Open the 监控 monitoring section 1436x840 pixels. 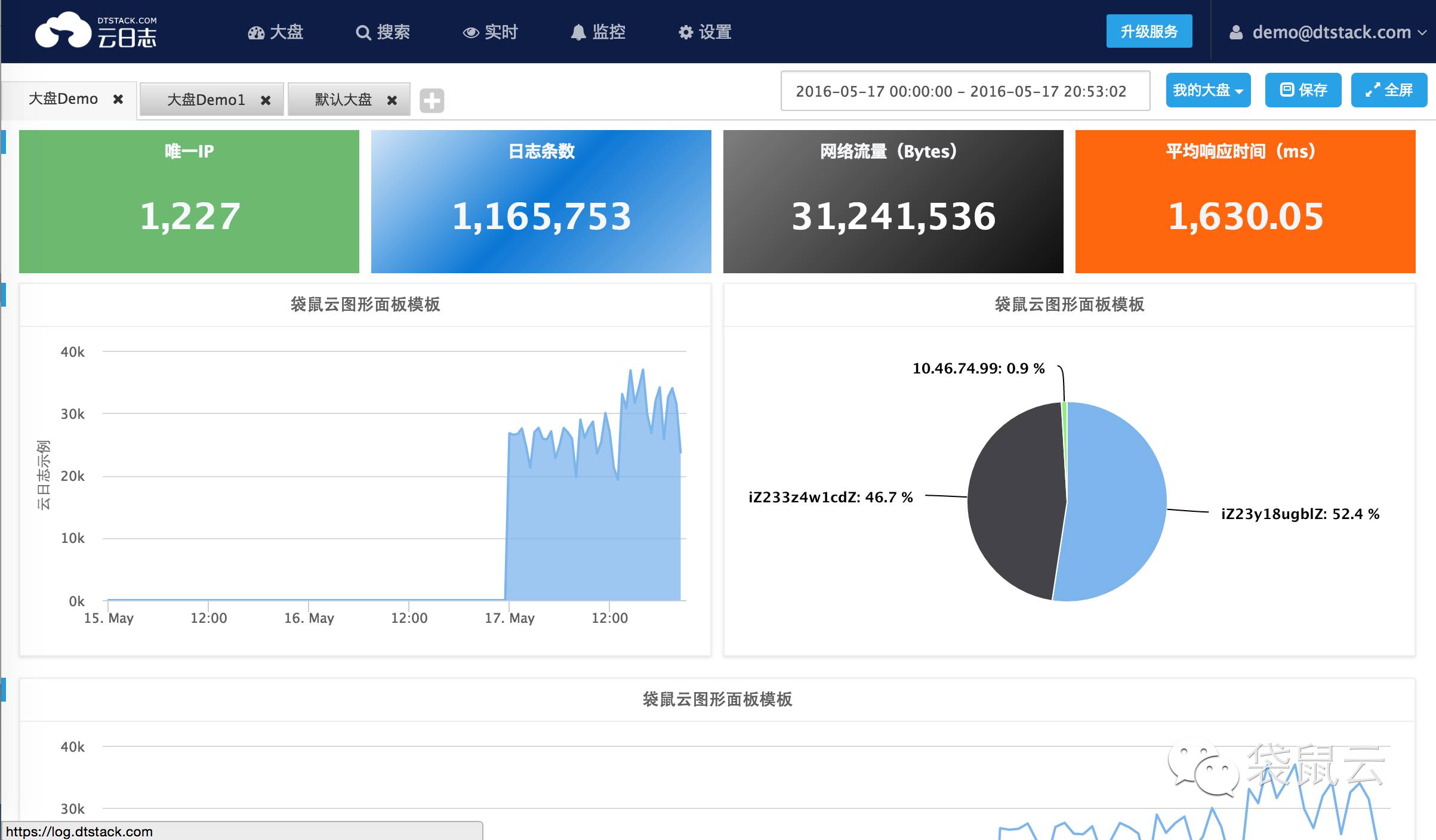point(598,32)
